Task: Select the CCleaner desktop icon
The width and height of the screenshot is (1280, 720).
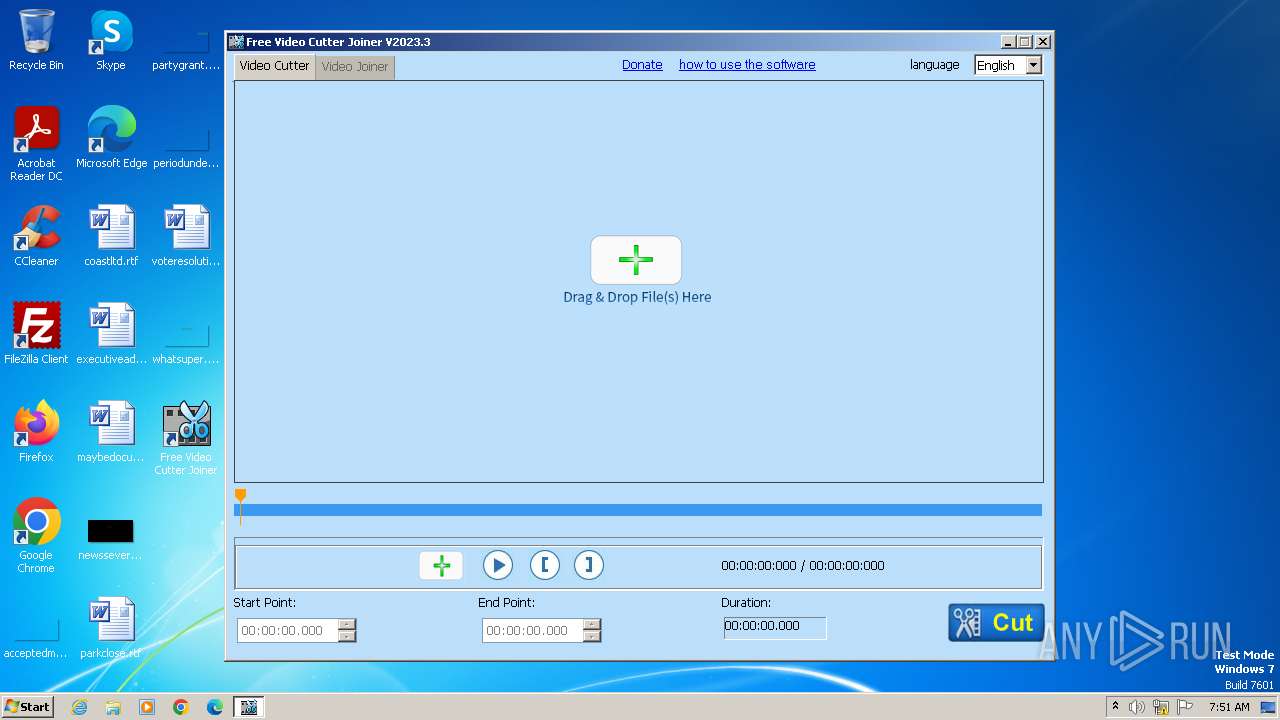Action: coord(36,237)
